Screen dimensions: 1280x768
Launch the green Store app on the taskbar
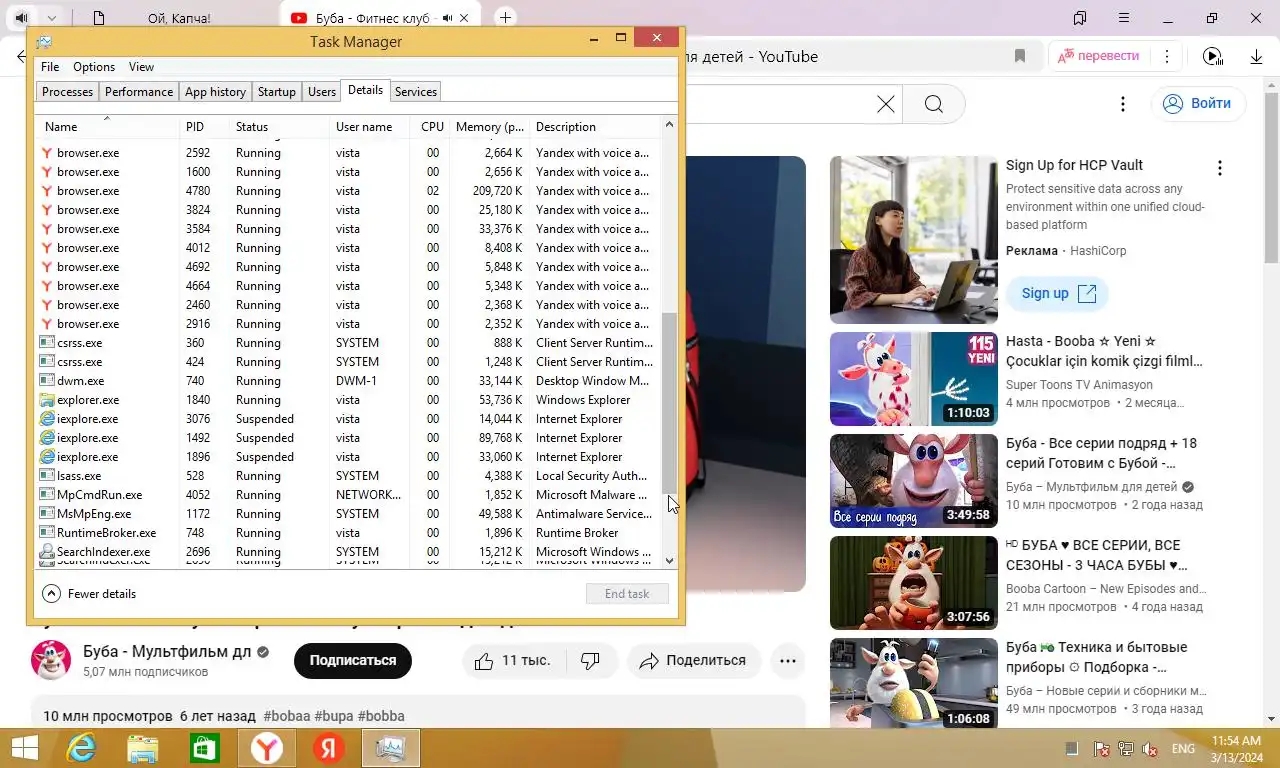(204, 748)
